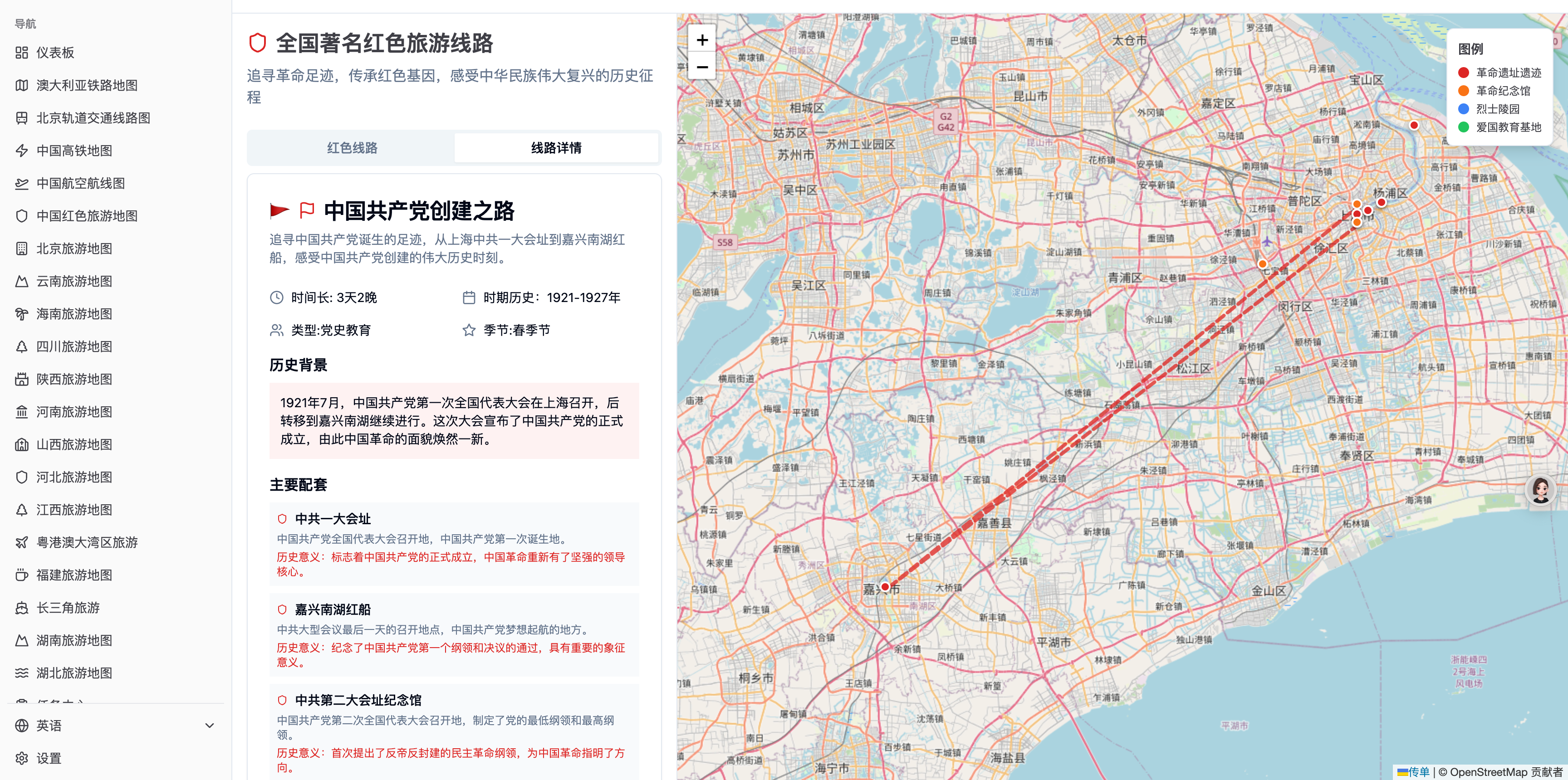Switch to the 红色线路 tab
1568x780 pixels.
352,148
